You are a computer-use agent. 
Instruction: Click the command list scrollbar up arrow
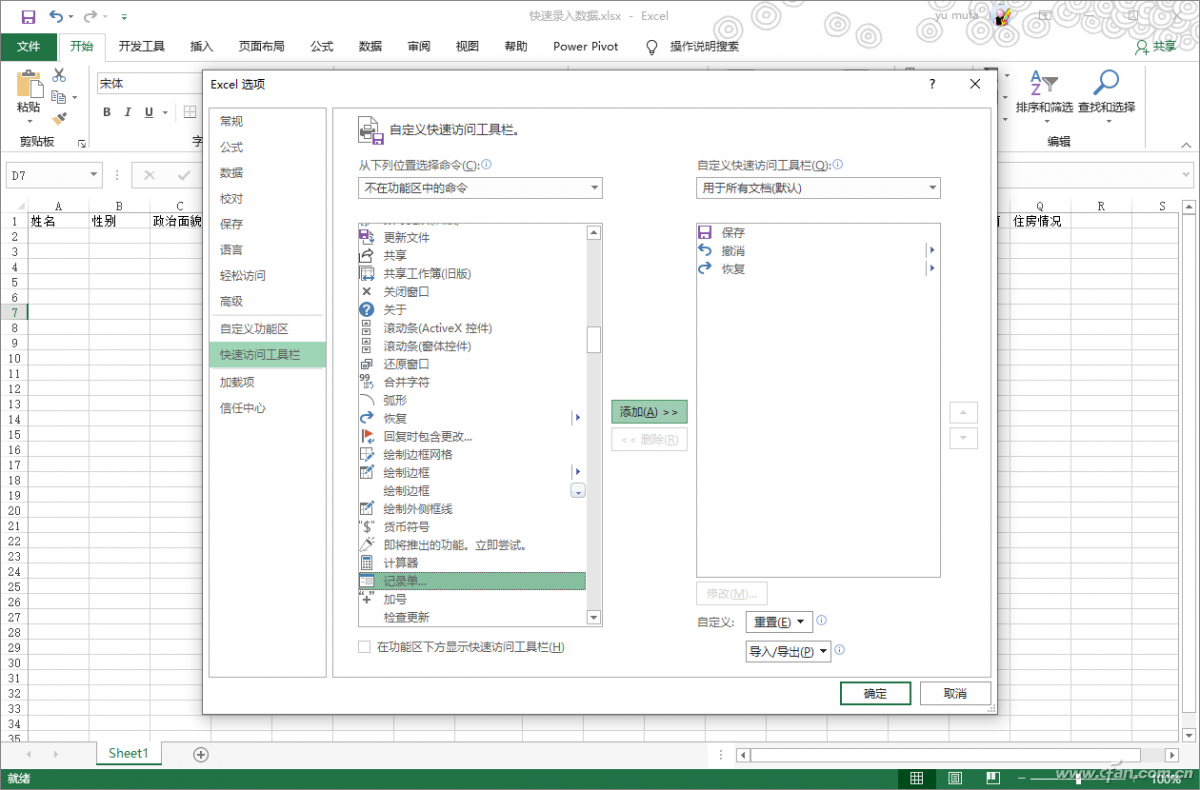point(594,232)
